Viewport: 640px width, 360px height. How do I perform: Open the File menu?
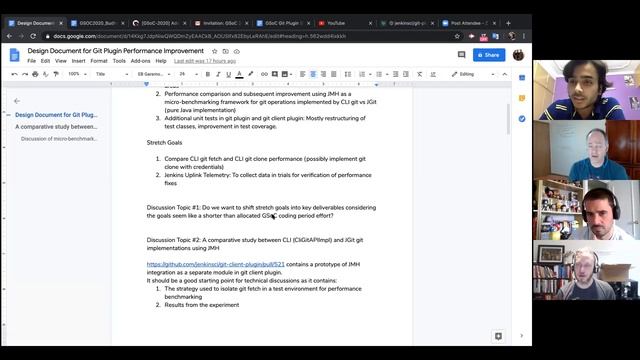pos(31,61)
